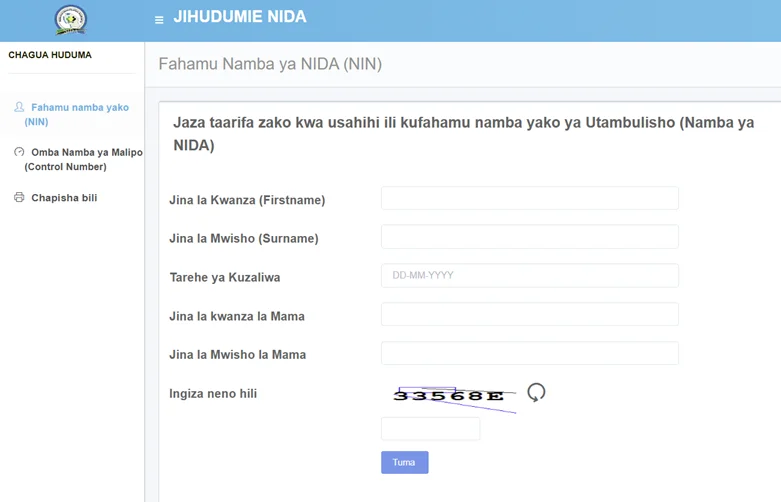This screenshot has height=502, width=781.
Task: Toggle the hamburger menu icon
Action: click(159, 20)
